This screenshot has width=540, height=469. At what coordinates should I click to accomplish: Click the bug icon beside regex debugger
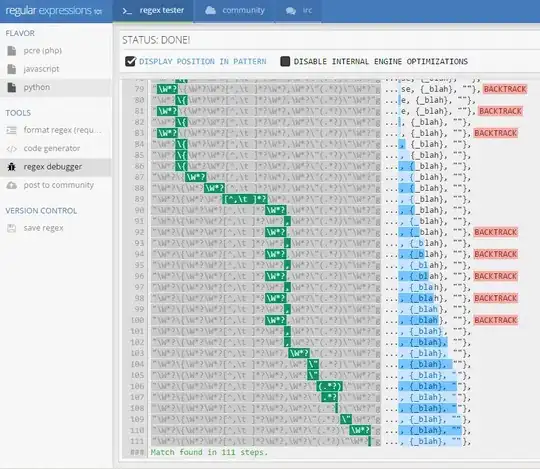click(x=12, y=167)
